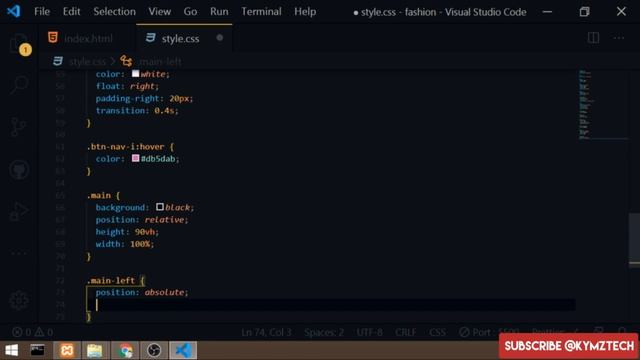The image size is (640, 360).
Task: Open color picker for white swatch
Action: [136, 74]
